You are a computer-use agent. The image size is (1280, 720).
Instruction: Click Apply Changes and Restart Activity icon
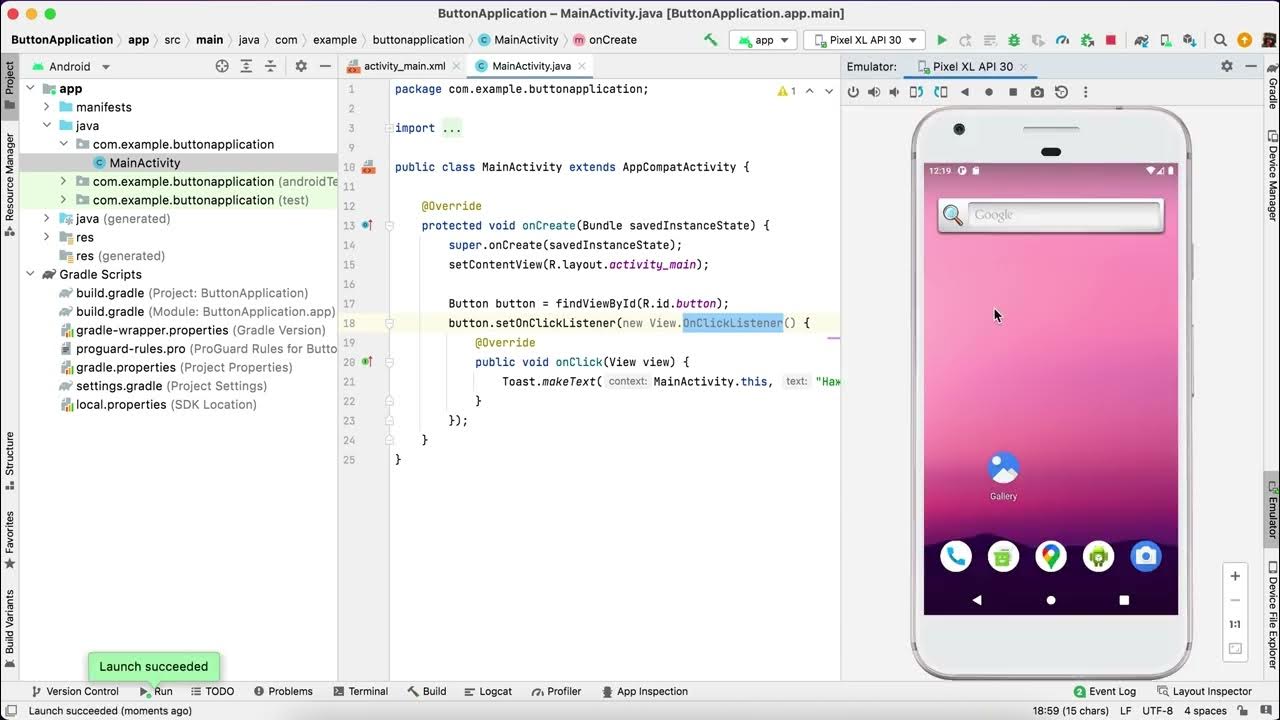966,40
